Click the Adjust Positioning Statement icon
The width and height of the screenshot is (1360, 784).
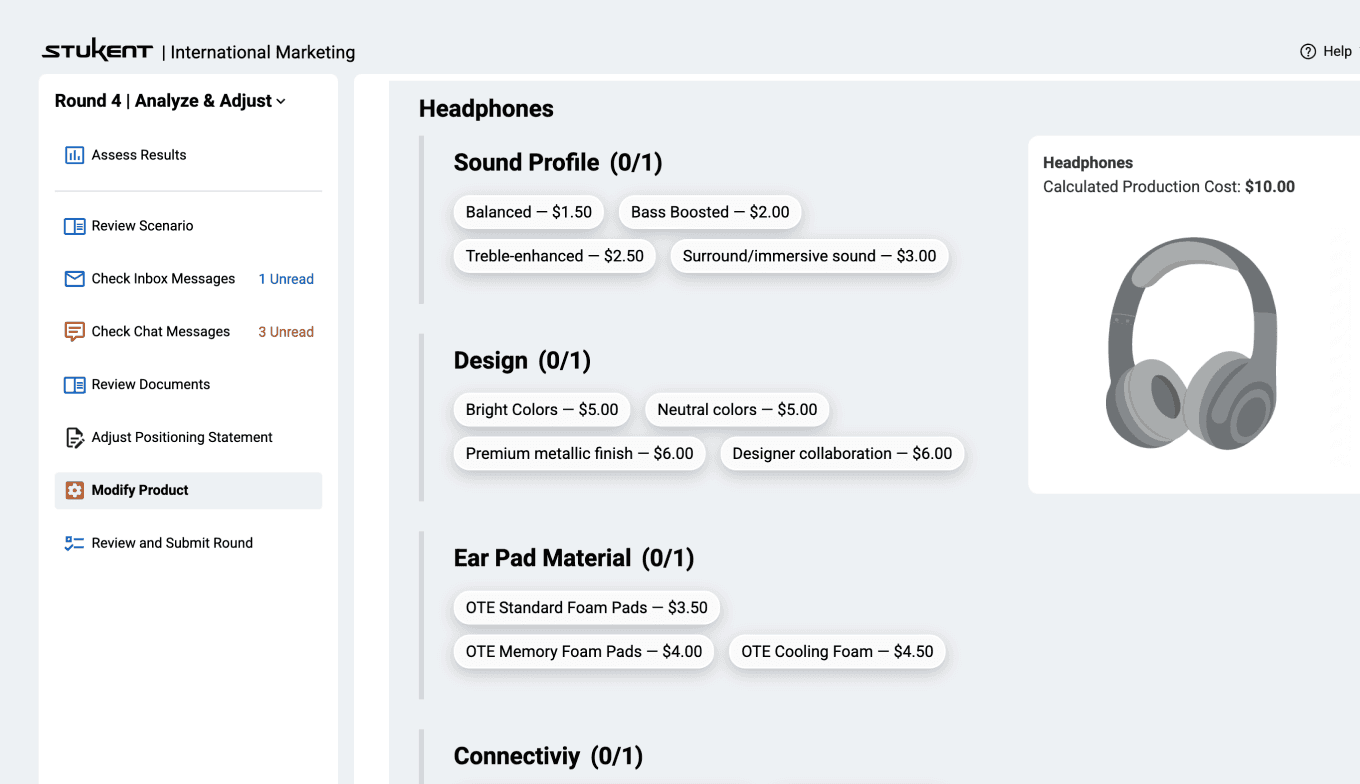pos(74,438)
